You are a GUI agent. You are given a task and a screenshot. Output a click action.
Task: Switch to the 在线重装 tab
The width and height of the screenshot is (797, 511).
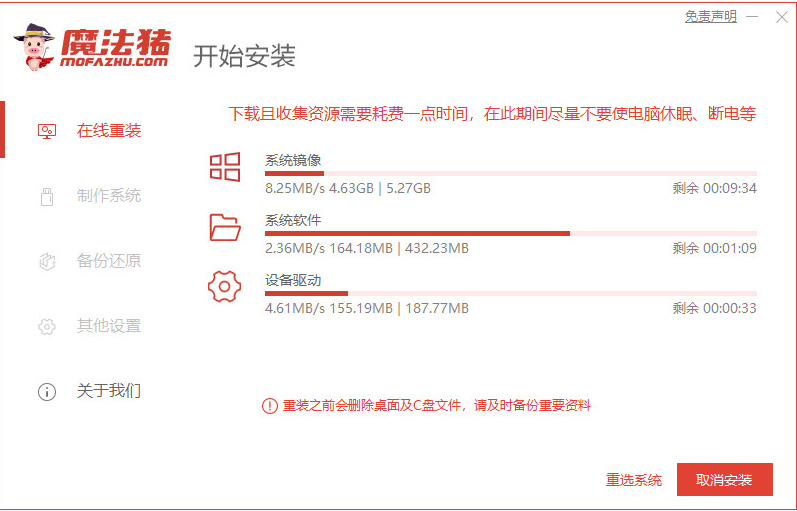tap(108, 131)
